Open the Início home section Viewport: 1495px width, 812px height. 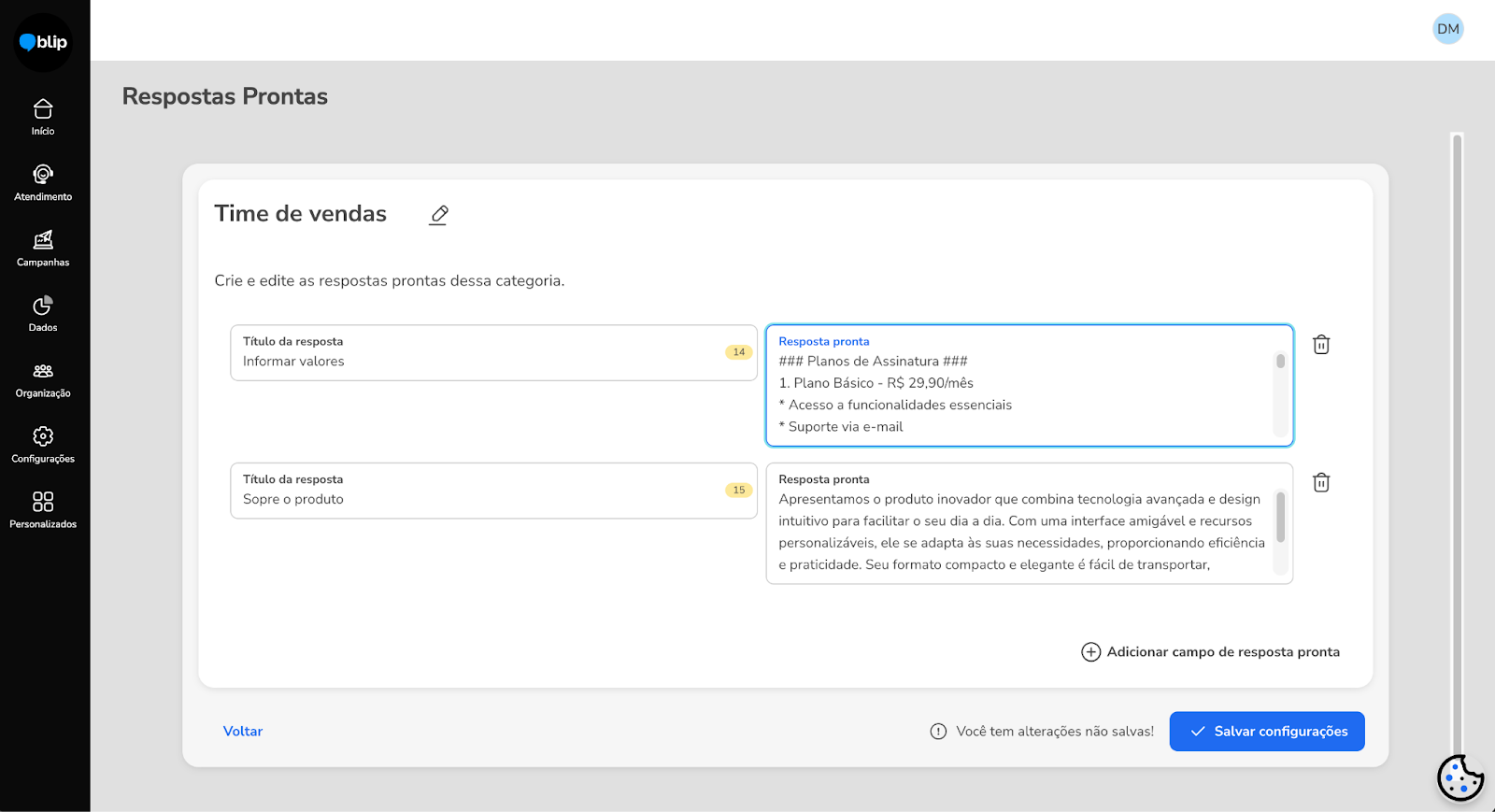click(x=43, y=117)
